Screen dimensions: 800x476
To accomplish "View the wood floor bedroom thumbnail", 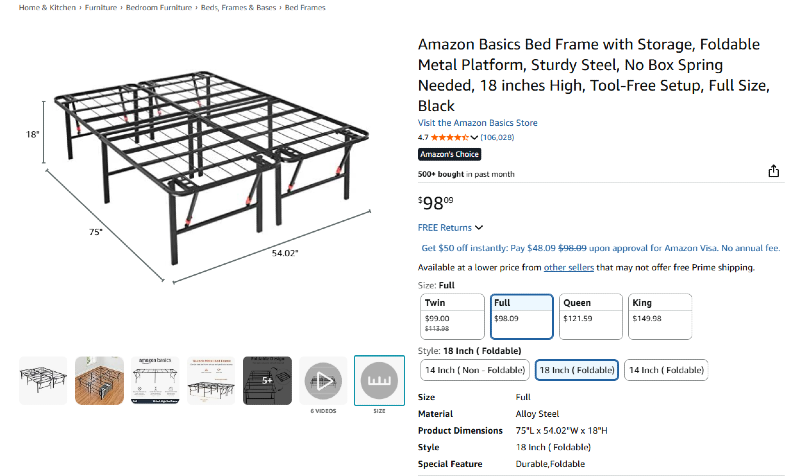I will pyautogui.click(x=99, y=381).
